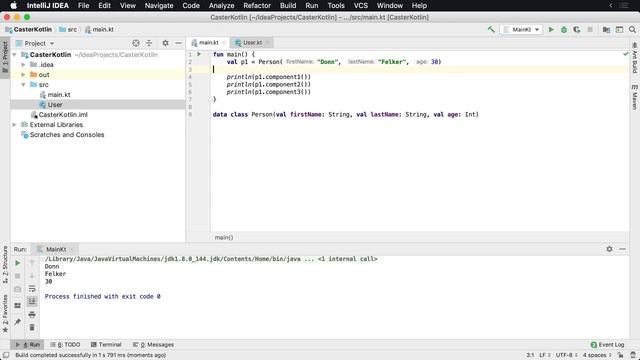Open the Apple menu
The image size is (640, 360).
[13, 6]
